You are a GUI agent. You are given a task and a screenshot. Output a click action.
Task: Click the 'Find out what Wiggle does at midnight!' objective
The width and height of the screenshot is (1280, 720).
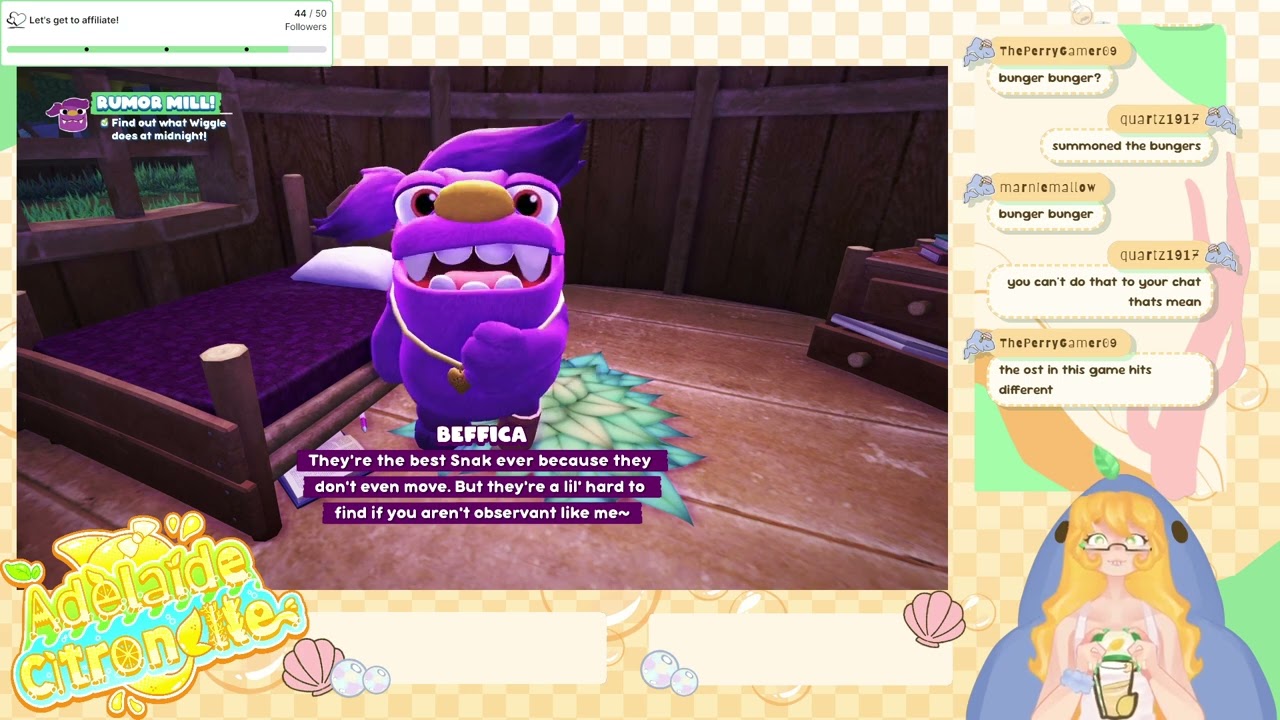168,129
